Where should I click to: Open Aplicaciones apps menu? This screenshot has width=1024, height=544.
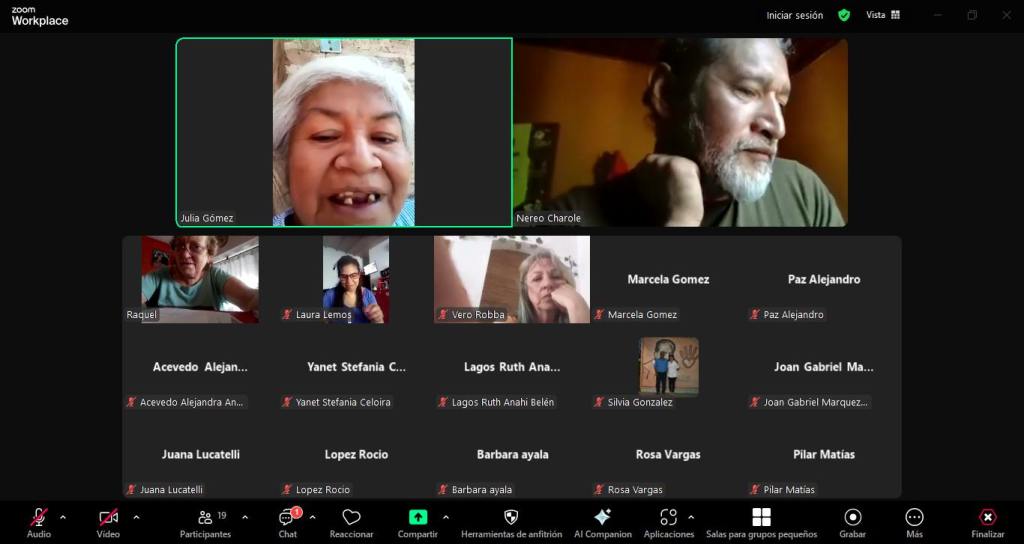point(669,522)
